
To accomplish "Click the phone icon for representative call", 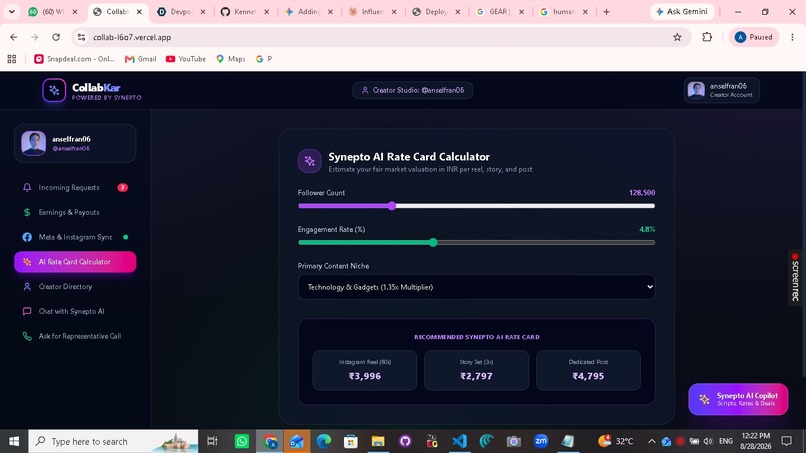I will click(27, 336).
